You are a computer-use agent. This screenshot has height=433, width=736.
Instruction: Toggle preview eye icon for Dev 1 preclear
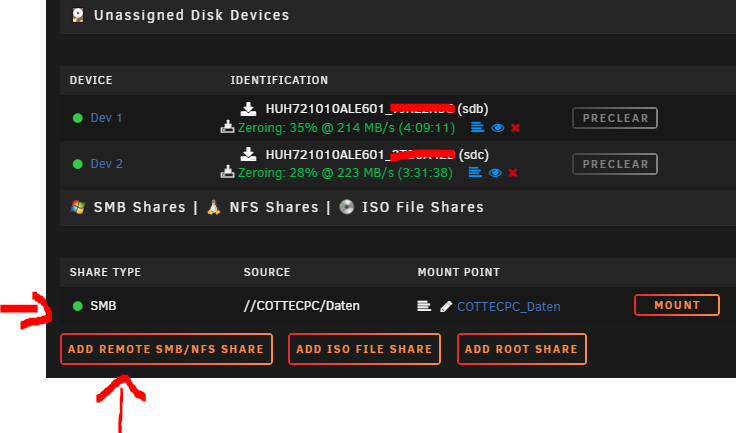498,128
